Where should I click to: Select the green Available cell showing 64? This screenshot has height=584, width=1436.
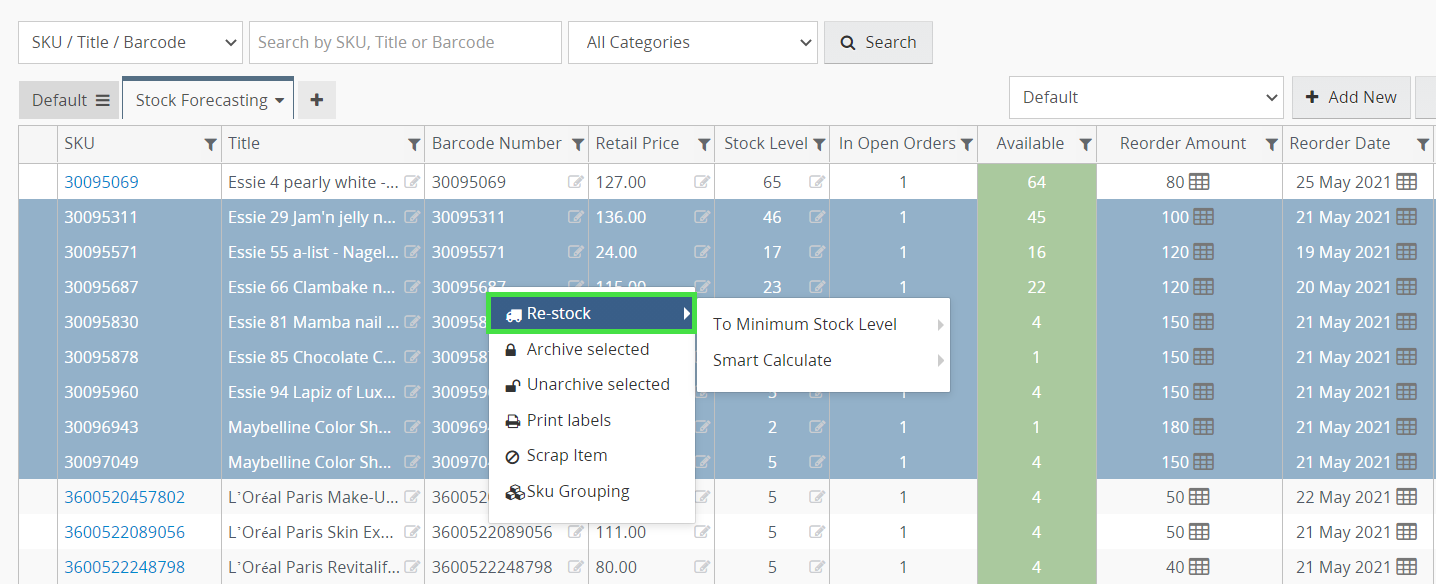point(1036,182)
